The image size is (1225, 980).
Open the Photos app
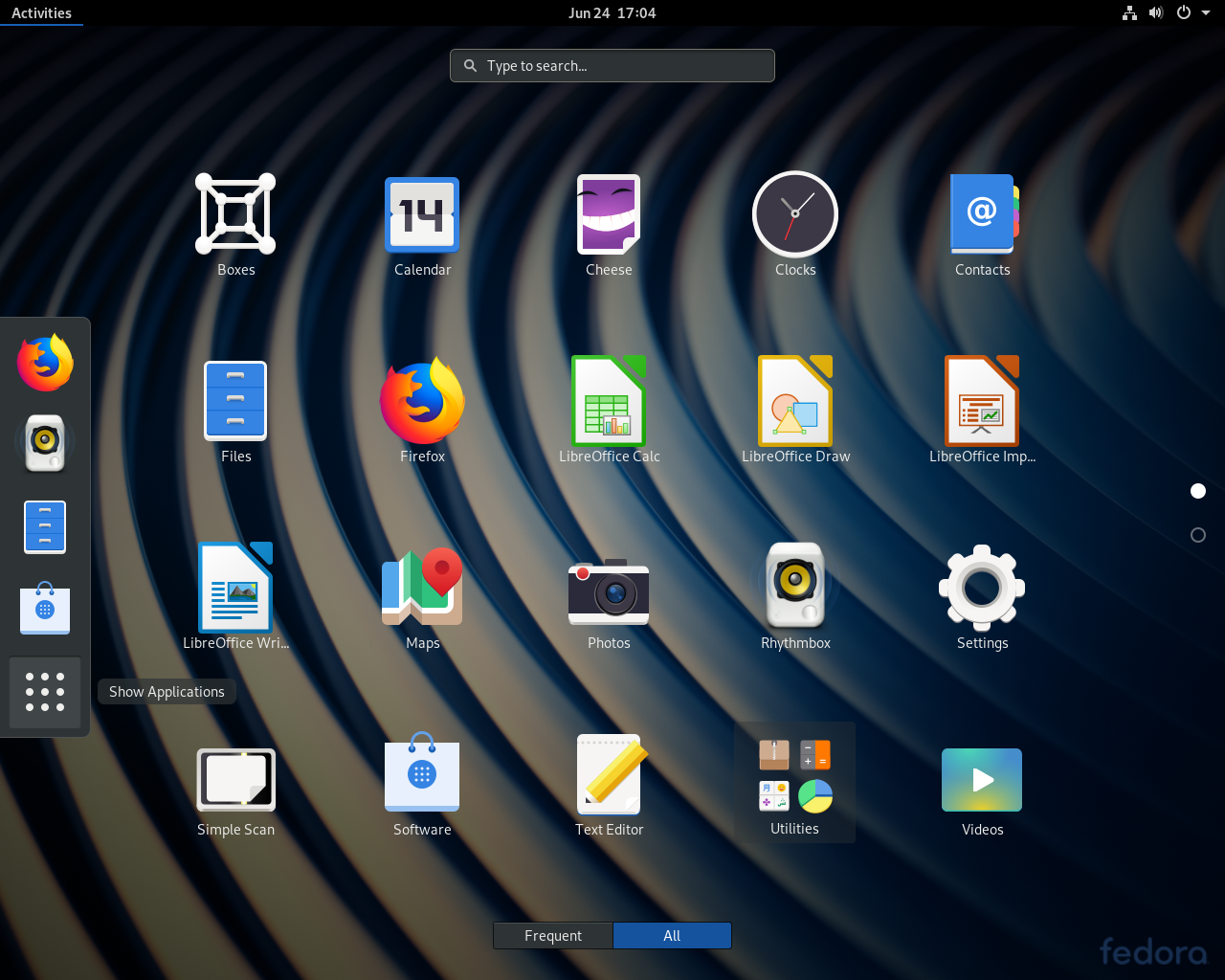pyautogui.click(x=609, y=599)
